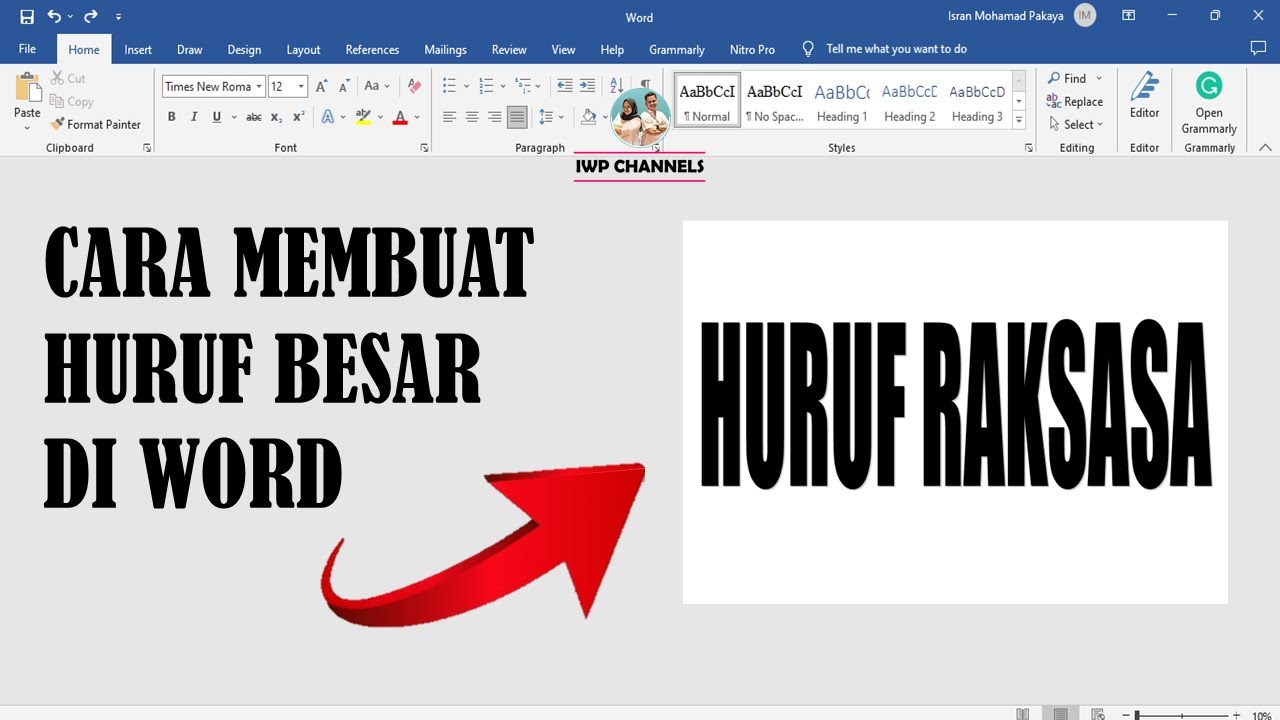This screenshot has height=720, width=1280.
Task: Toggle Strikethrough formatting
Action: coord(254,117)
